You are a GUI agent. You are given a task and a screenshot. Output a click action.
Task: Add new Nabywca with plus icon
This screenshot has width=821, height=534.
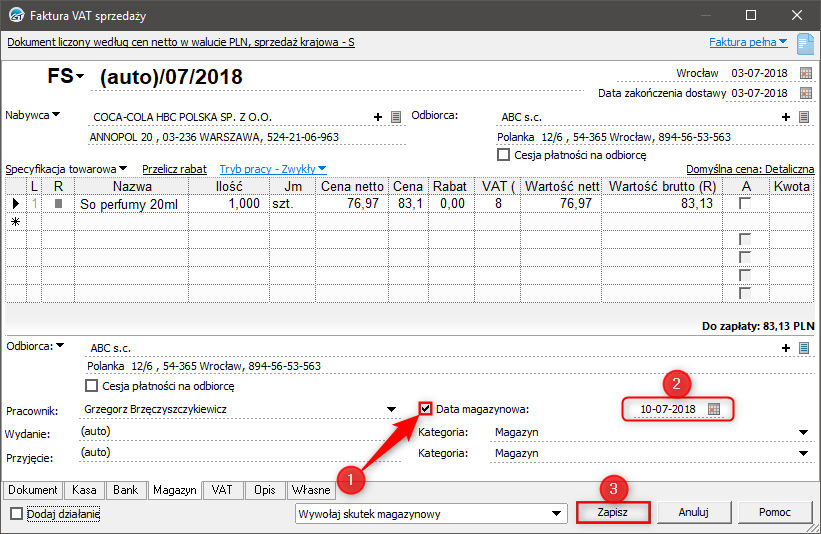(x=378, y=117)
